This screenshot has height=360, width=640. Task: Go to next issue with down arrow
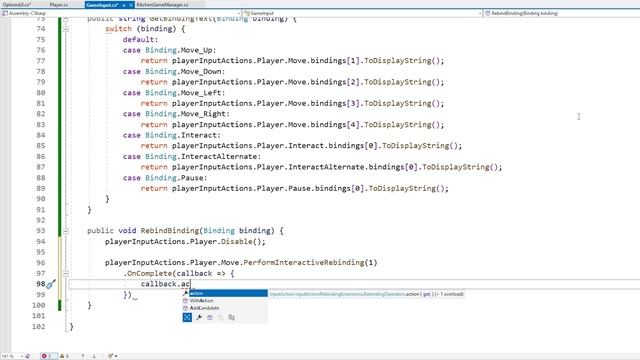point(94,356)
